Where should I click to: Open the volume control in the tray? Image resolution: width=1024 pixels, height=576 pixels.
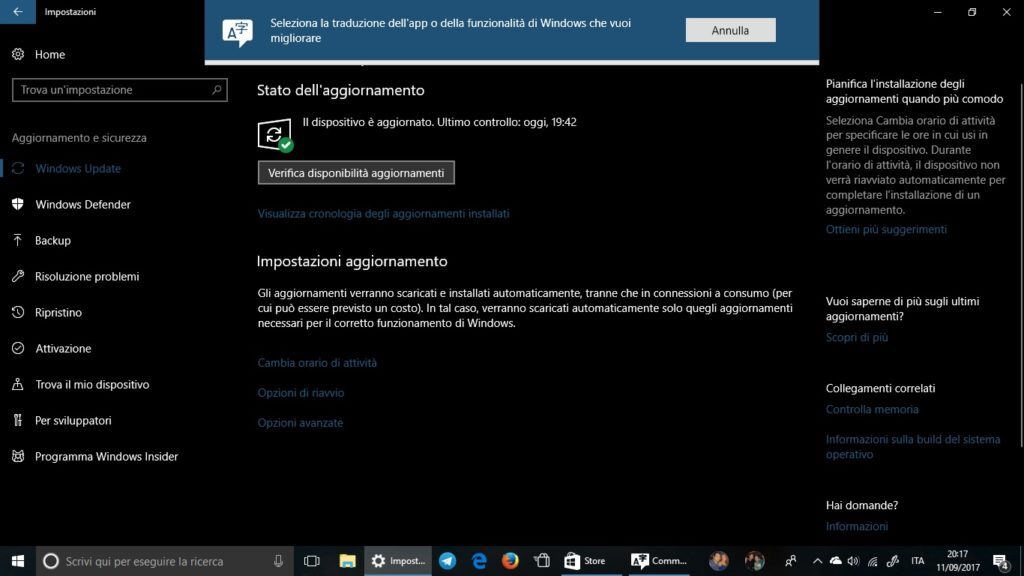pos(853,561)
